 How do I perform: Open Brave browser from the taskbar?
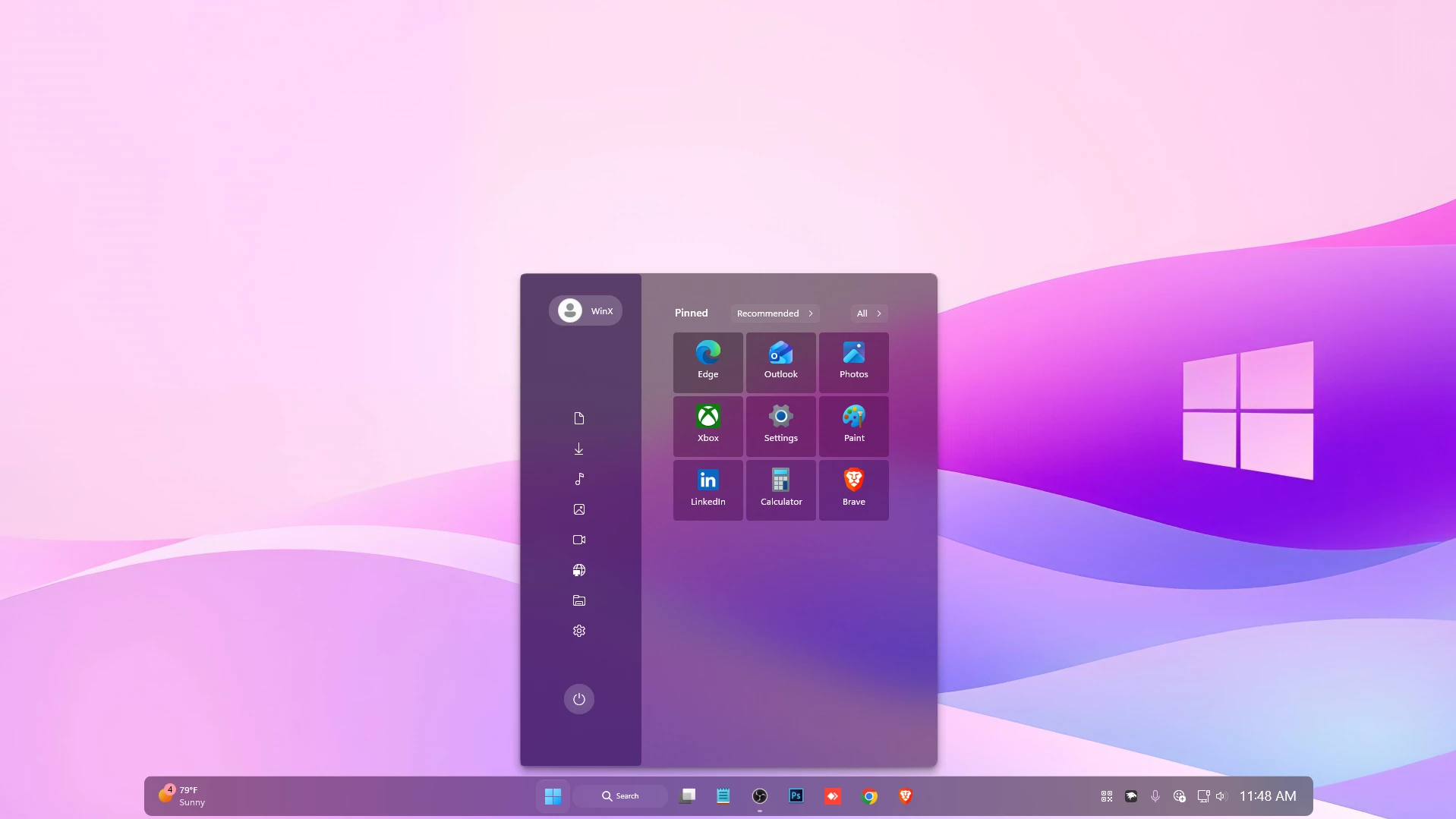pos(906,796)
